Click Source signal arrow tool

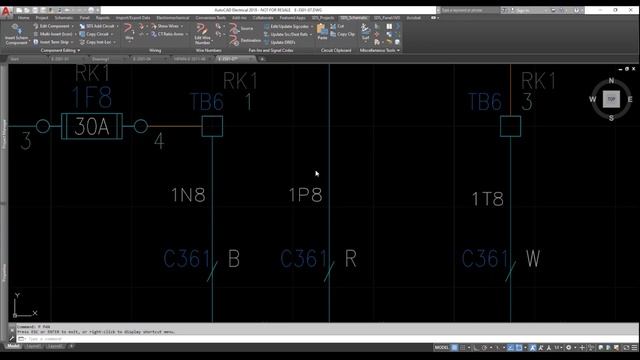point(241,29)
